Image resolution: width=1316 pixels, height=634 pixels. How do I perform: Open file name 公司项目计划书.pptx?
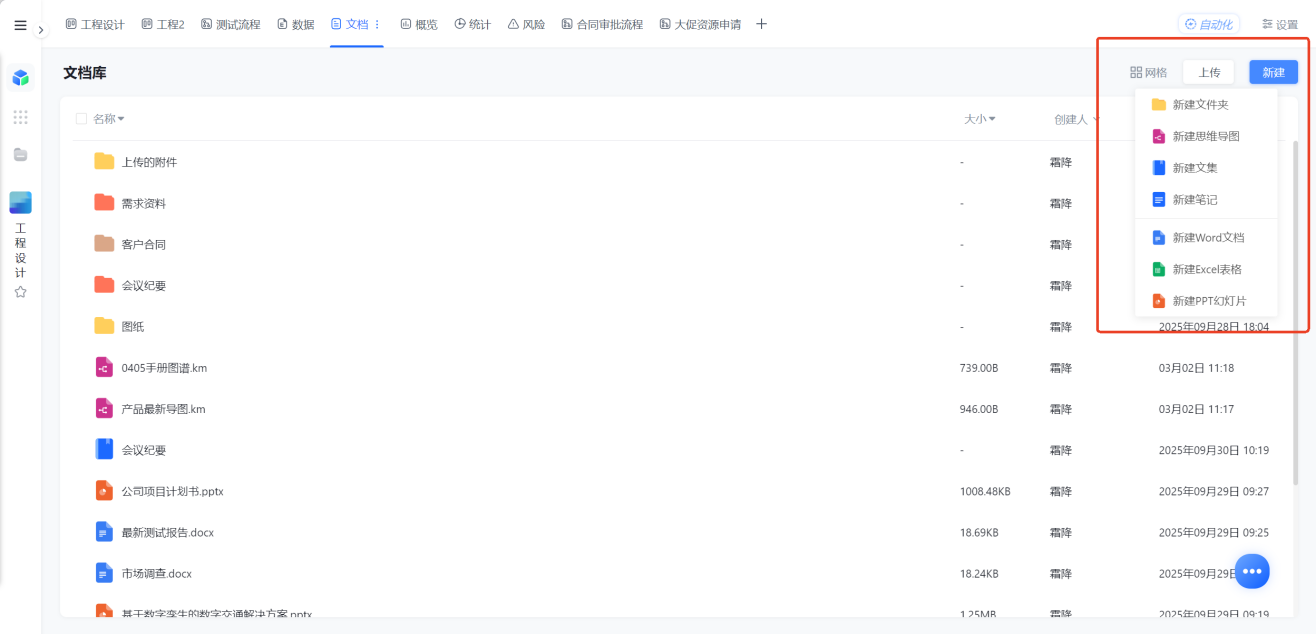click(x=172, y=491)
